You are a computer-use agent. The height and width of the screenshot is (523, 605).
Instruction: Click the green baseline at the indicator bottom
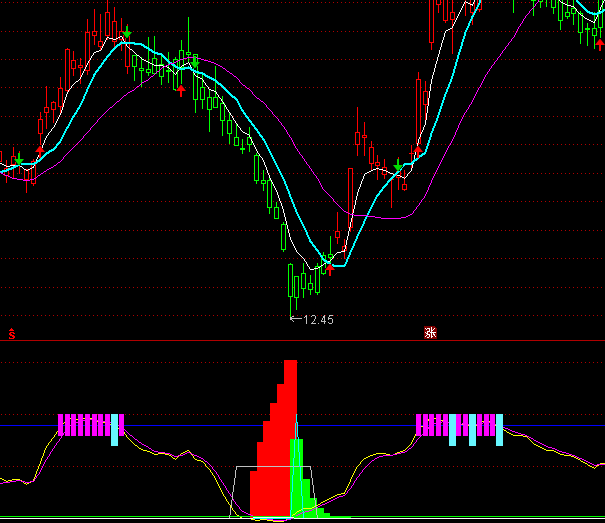point(150,519)
